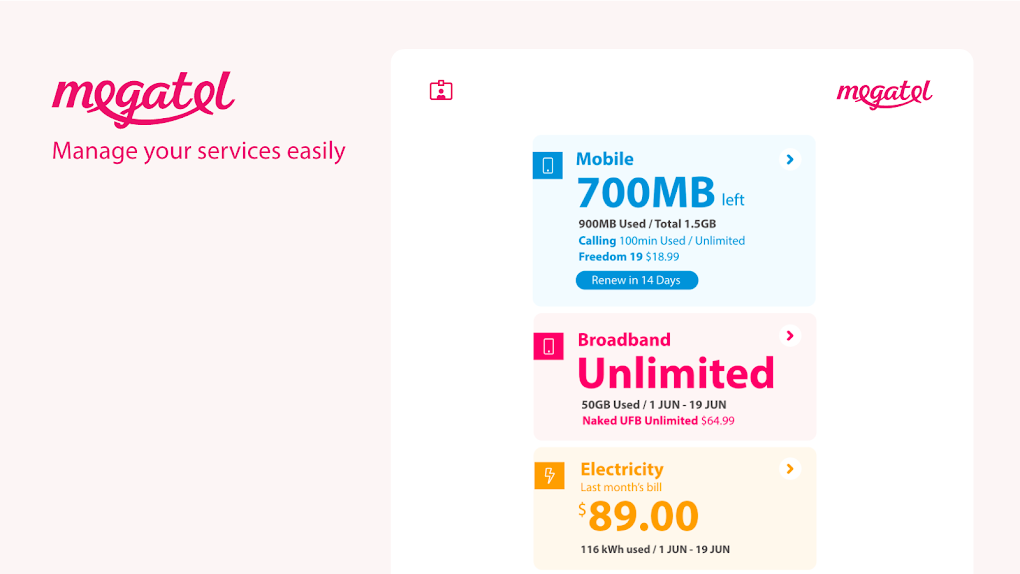Viewport: 1020px width, 574px height.
Task: Expand the Broadband card chevron arrow
Action: click(790, 336)
